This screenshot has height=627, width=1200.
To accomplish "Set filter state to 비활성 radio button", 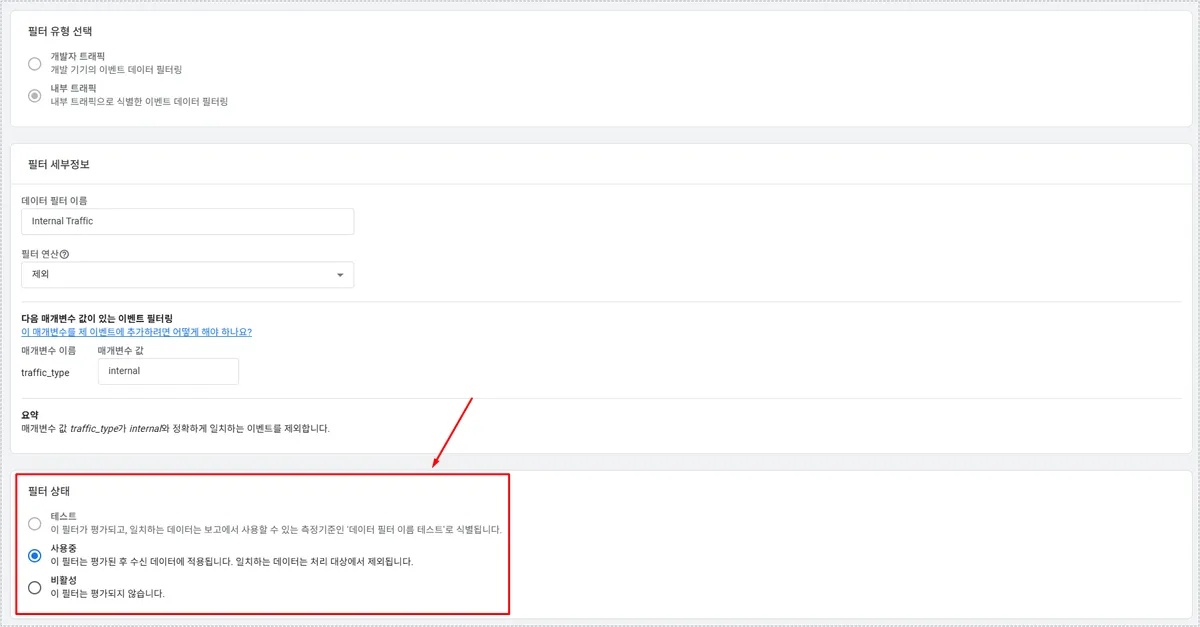I will (x=35, y=587).
